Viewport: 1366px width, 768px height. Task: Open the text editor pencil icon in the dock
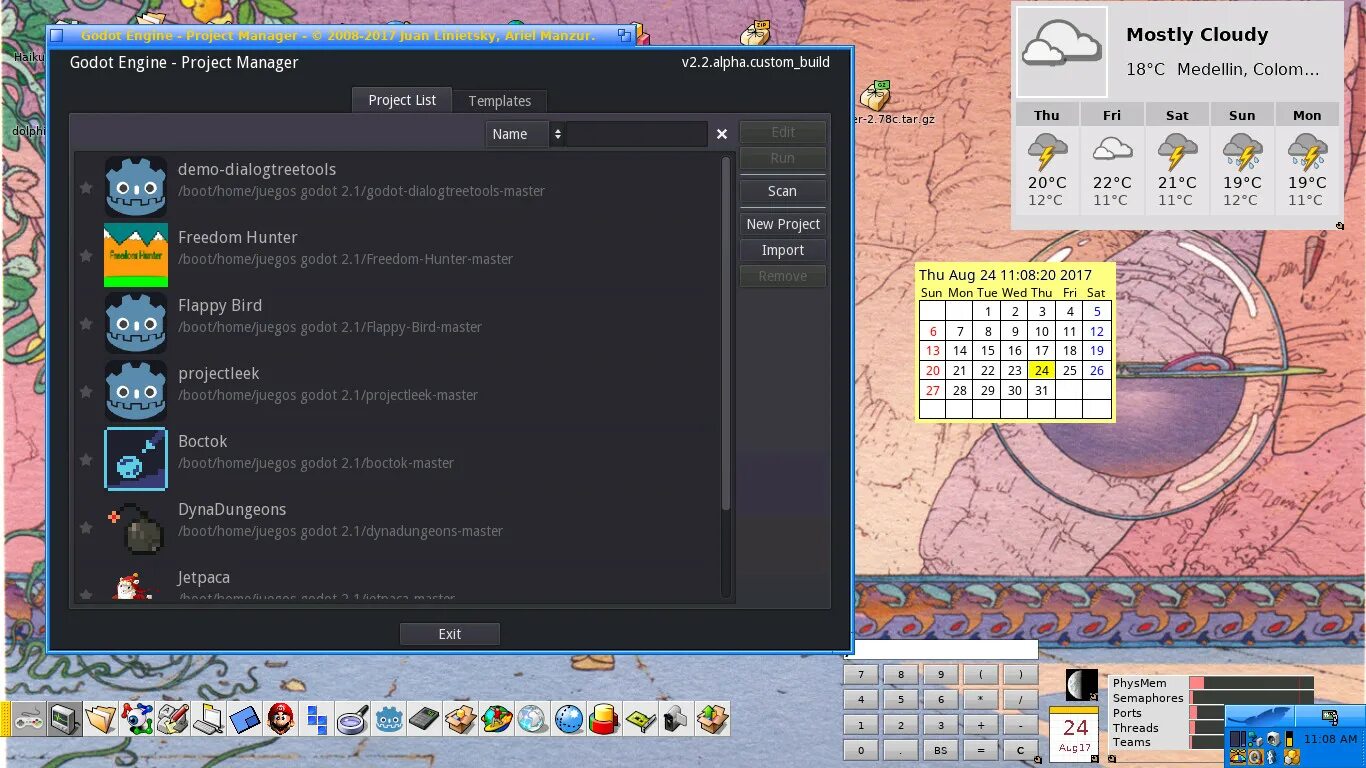click(x=173, y=719)
